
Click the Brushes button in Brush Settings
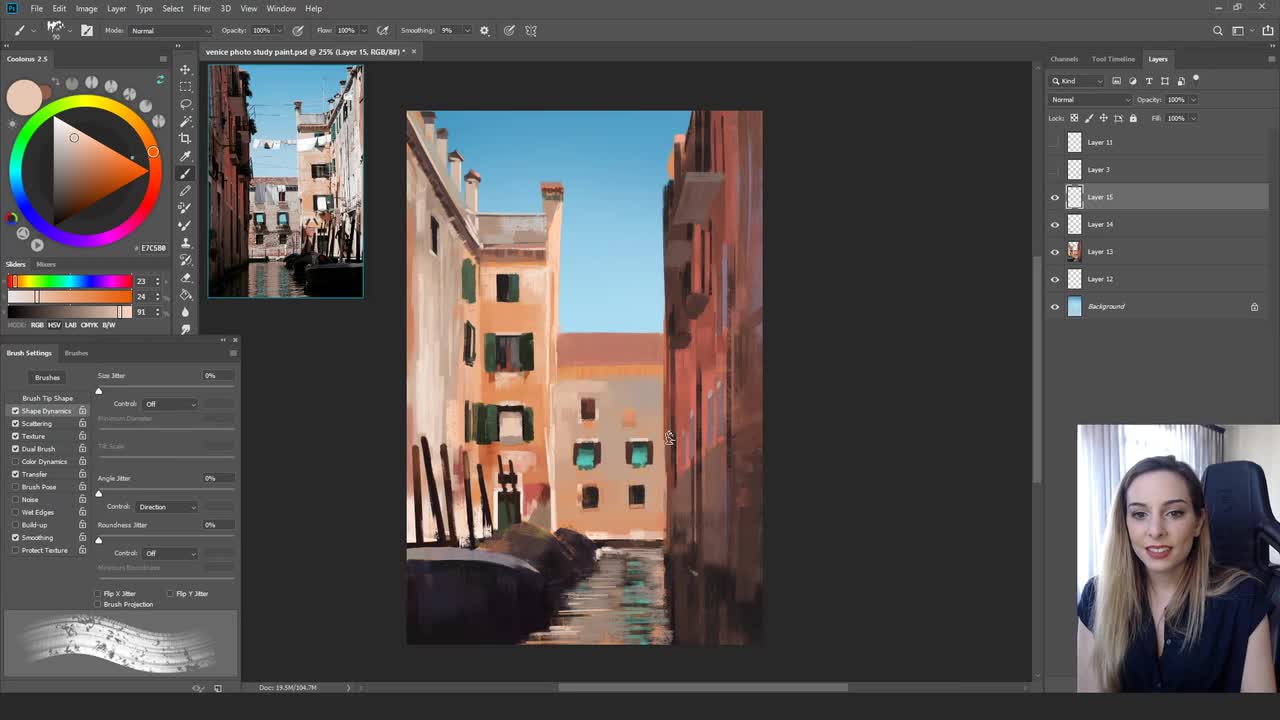[x=47, y=377]
